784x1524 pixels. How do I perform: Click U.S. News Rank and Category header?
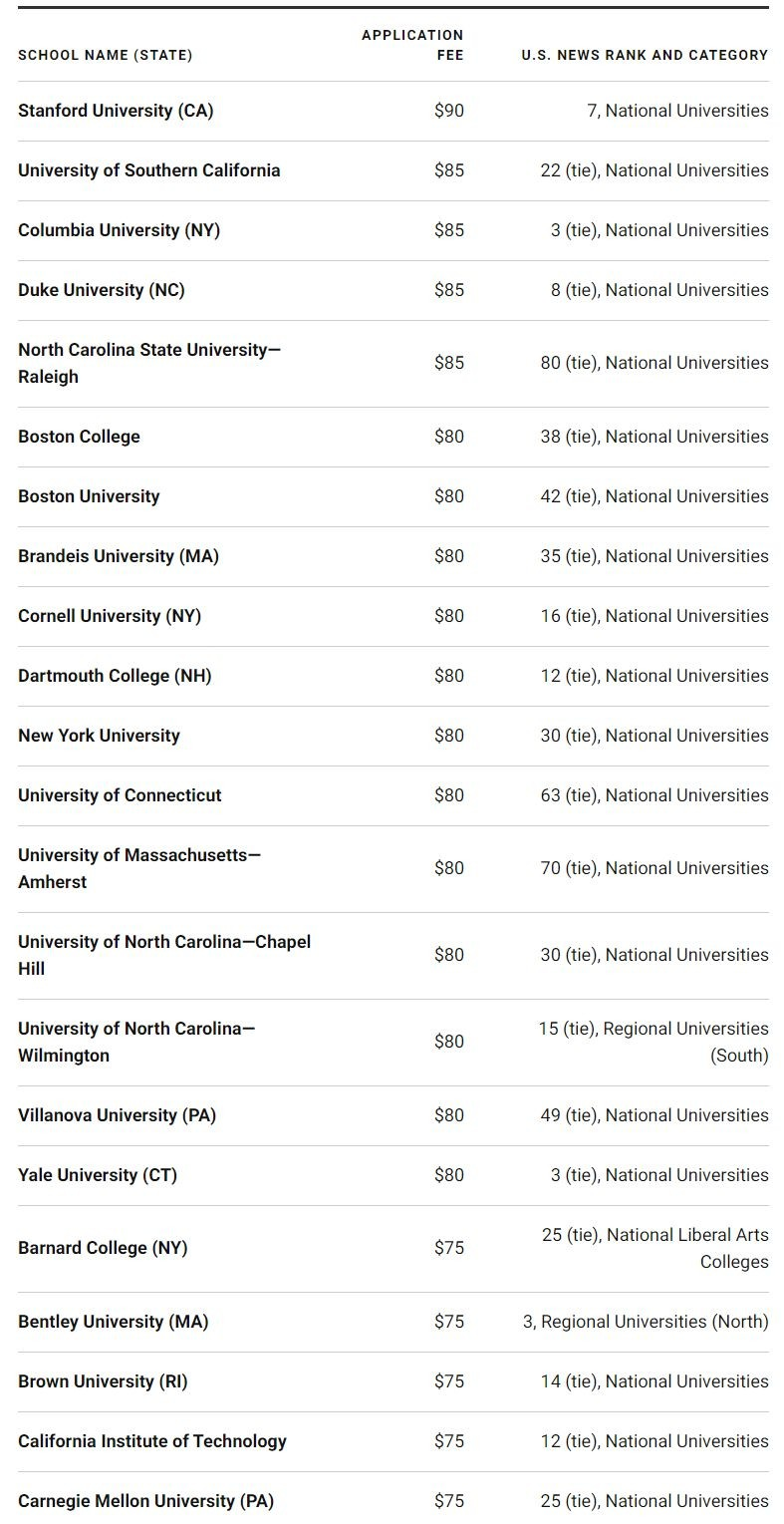tap(645, 55)
